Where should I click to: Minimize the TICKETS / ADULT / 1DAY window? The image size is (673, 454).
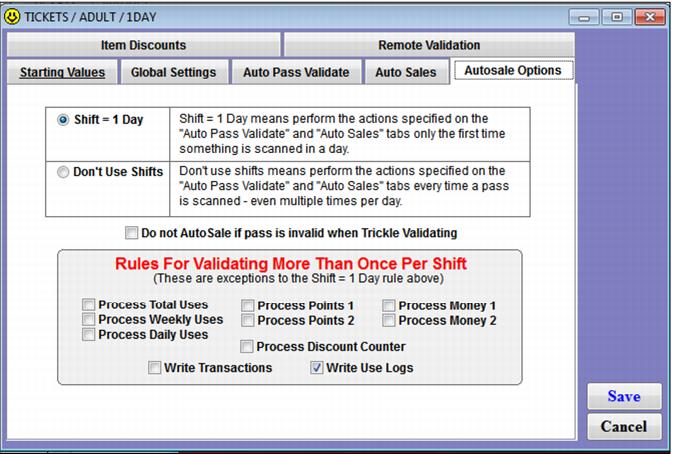(584, 17)
